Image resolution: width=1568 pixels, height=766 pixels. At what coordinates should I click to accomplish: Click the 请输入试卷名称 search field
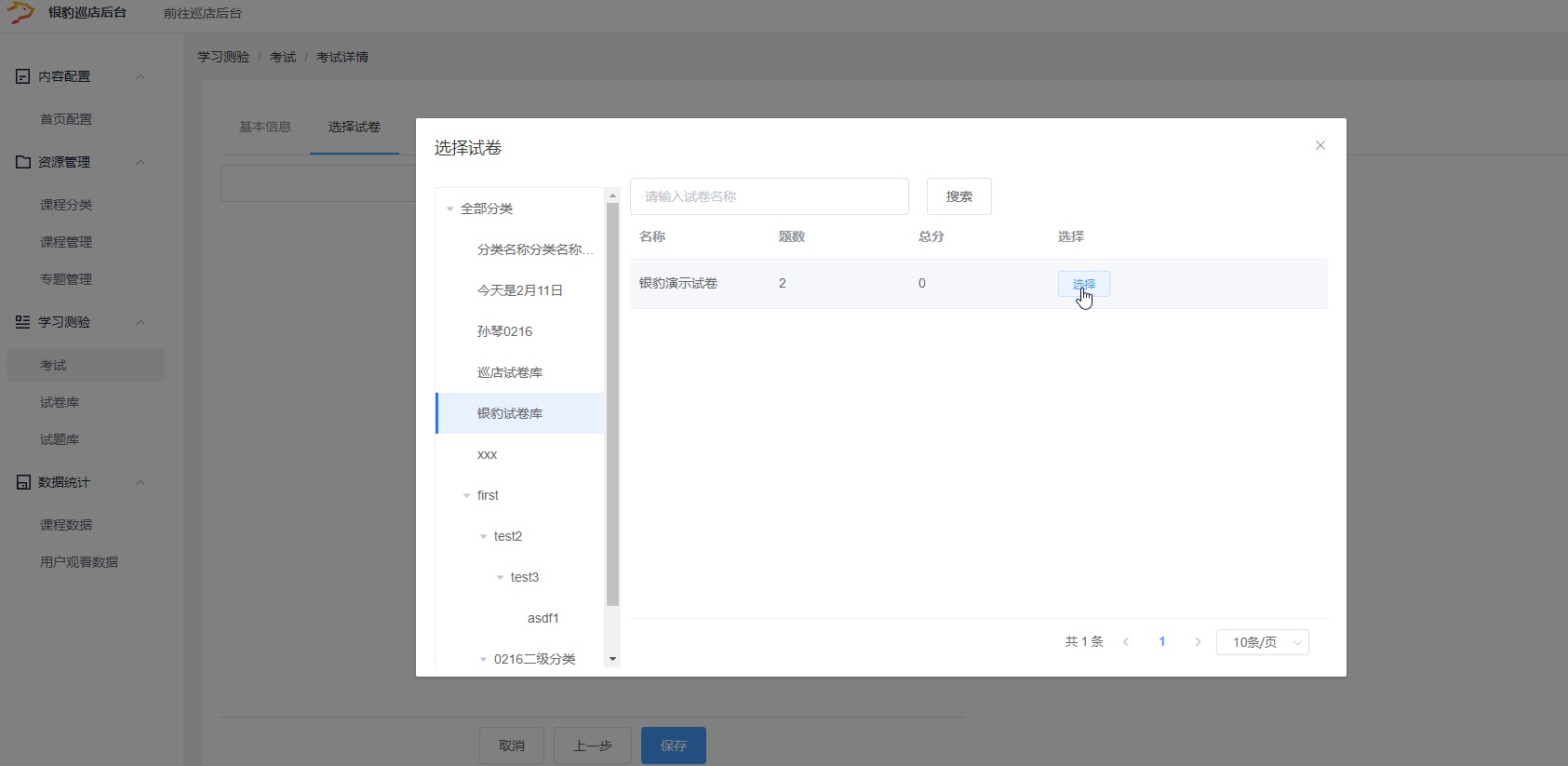click(769, 196)
